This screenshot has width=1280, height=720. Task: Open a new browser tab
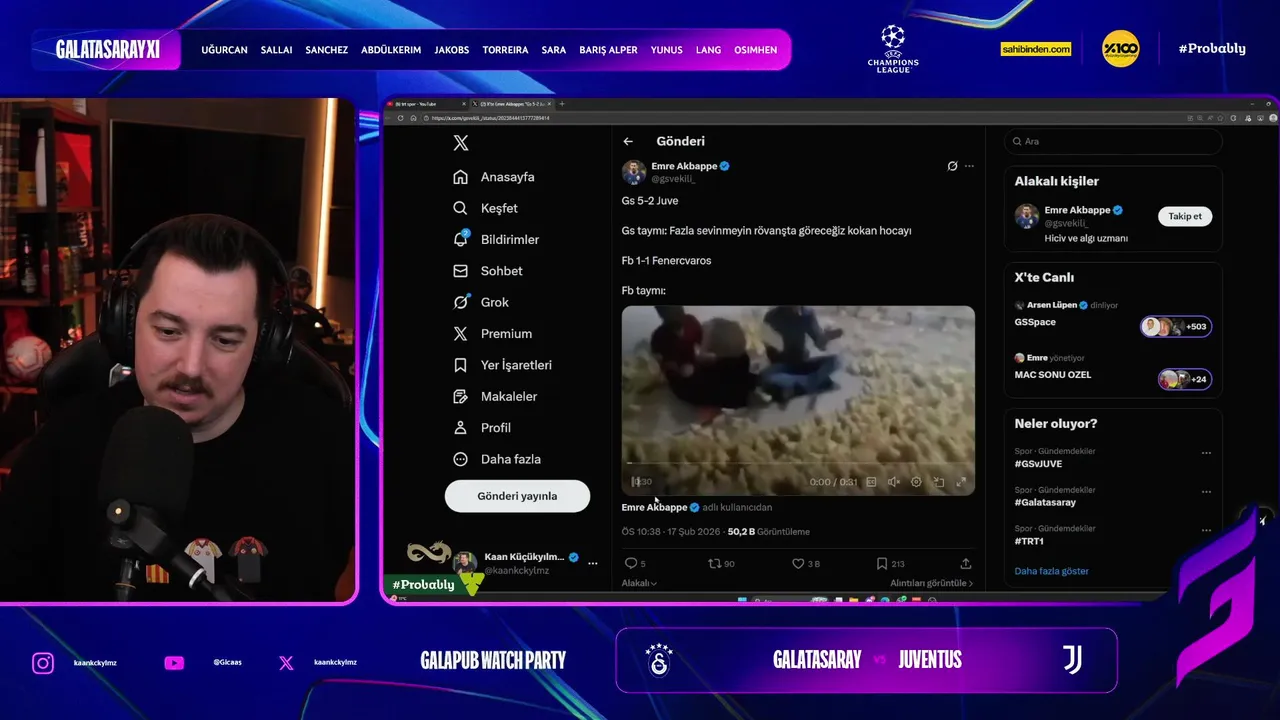tap(562, 104)
